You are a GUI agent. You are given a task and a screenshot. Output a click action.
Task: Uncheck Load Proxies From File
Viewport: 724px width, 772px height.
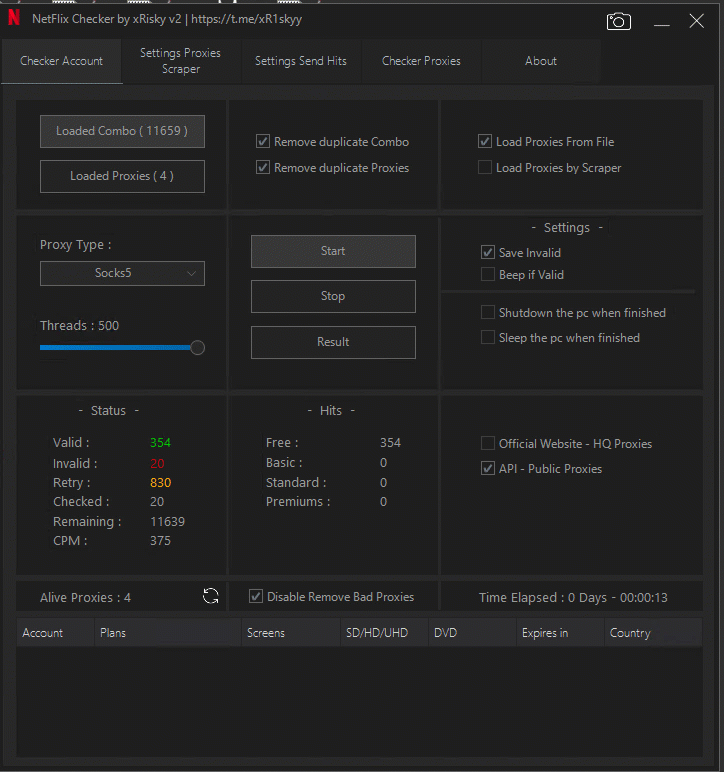pos(485,141)
